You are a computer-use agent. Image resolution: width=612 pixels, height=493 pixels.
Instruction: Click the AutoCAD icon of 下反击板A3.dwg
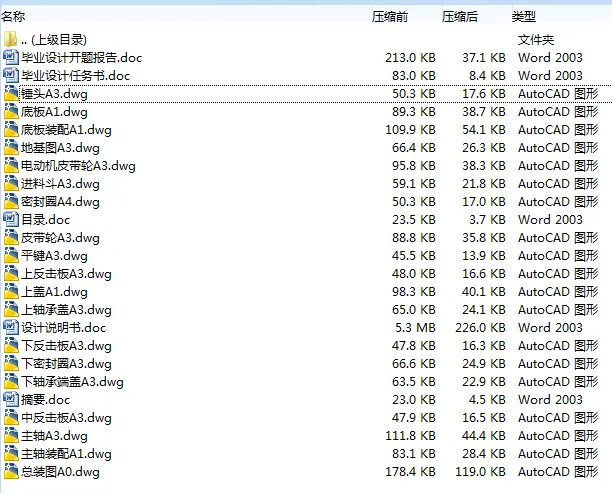[11, 345]
